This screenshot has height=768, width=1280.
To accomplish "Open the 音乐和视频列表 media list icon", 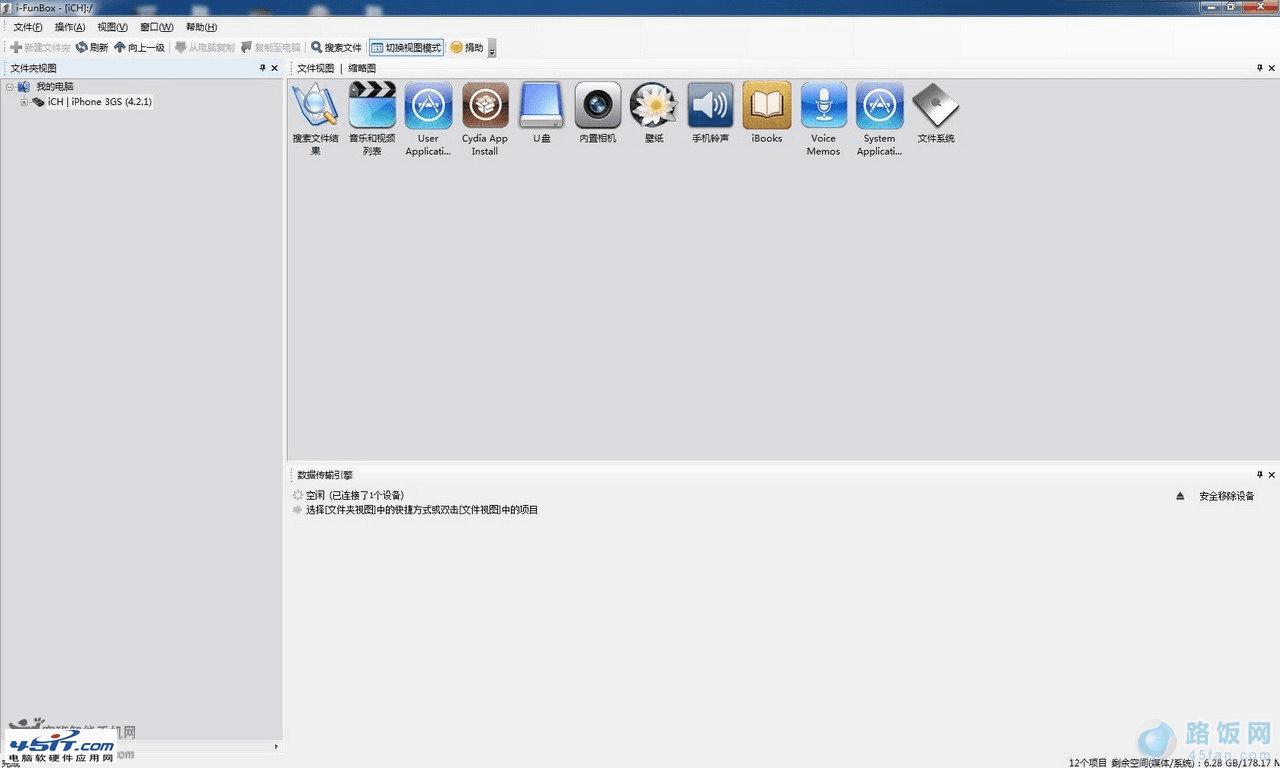I will [x=372, y=119].
